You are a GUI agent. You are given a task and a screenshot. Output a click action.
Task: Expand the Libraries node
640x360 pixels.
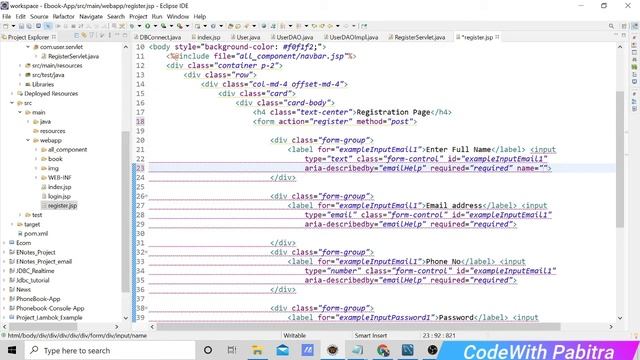click(x=20, y=84)
